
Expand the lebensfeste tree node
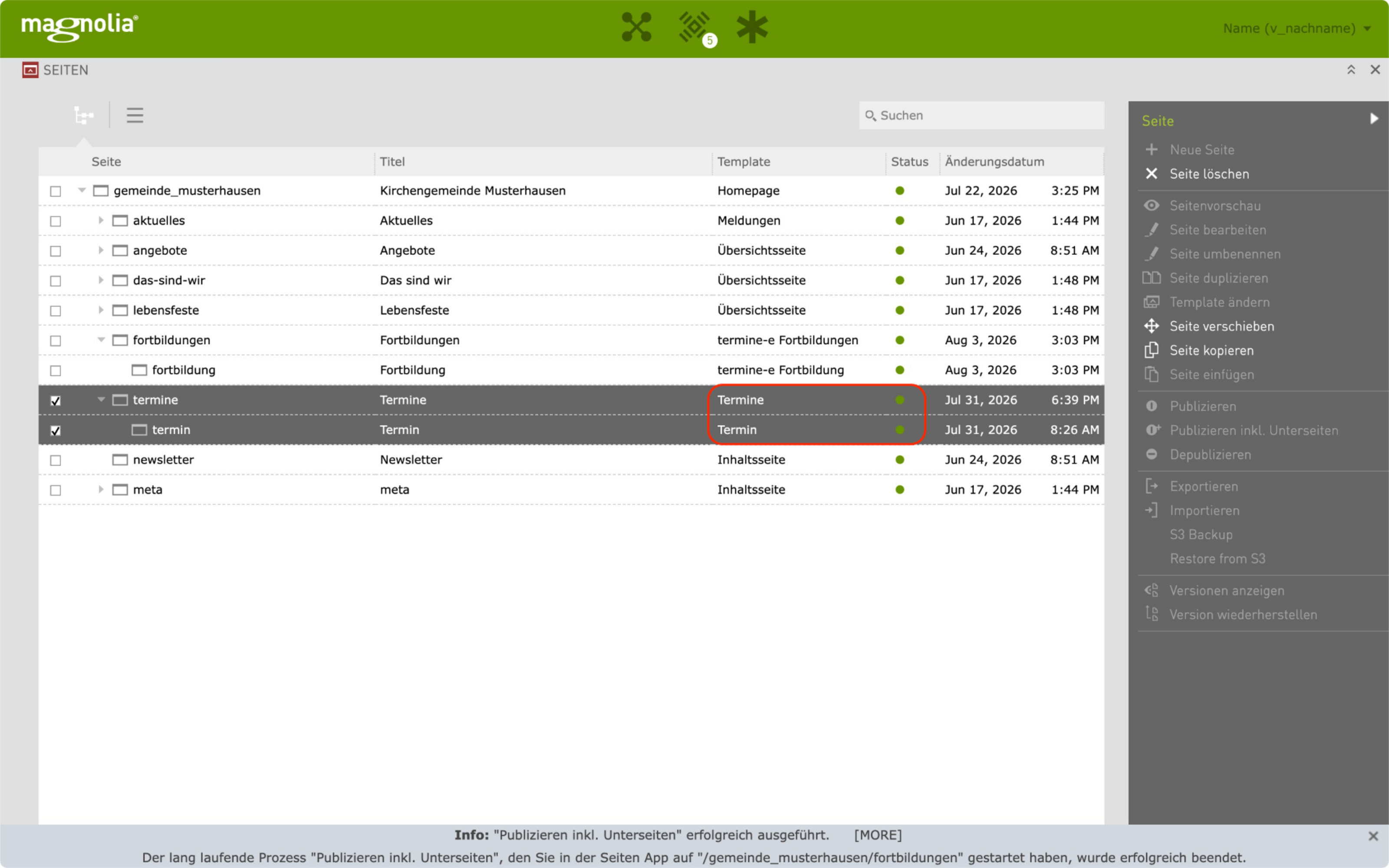point(100,310)
